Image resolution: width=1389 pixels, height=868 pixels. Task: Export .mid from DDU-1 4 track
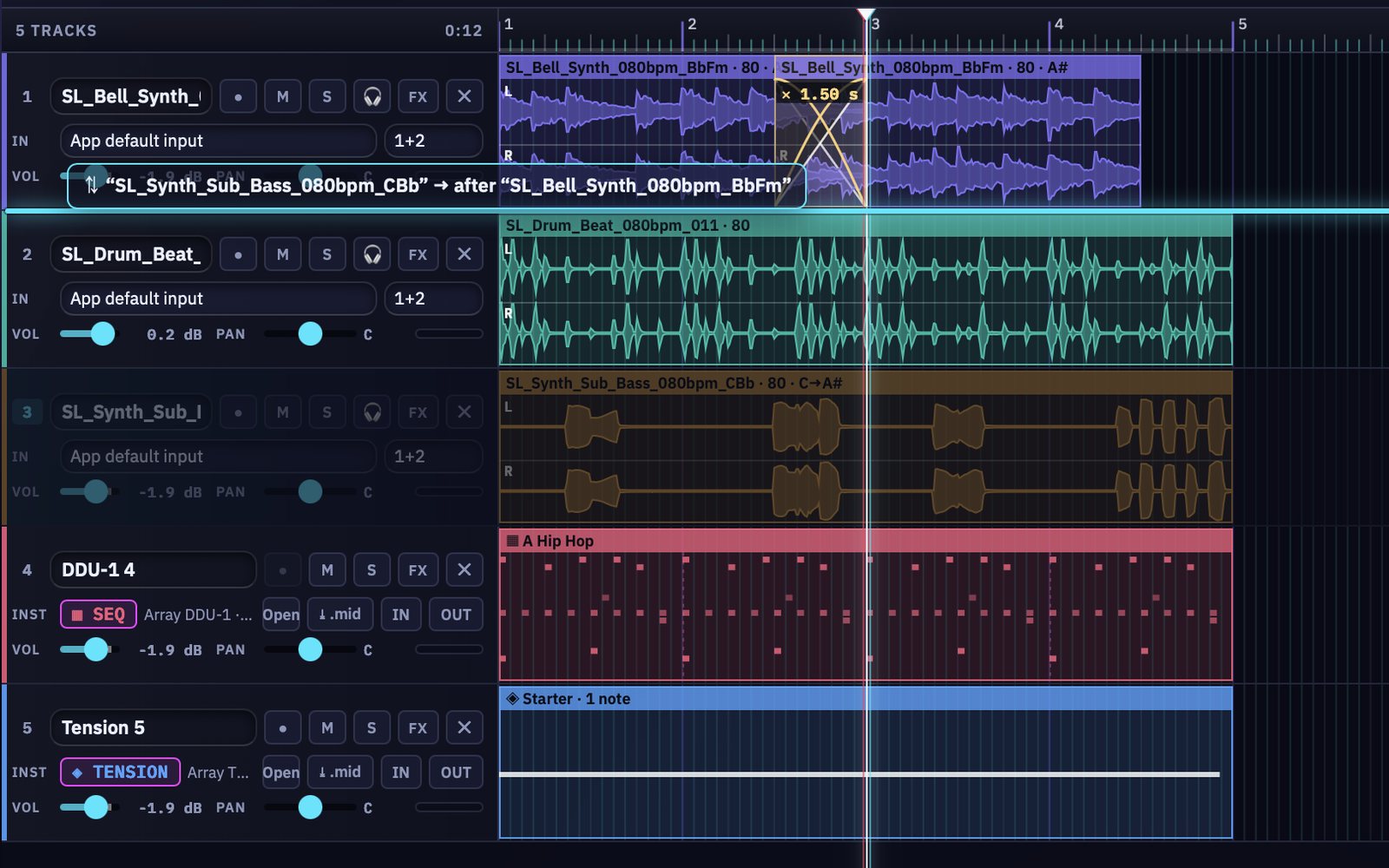click(x=339, y=615)
